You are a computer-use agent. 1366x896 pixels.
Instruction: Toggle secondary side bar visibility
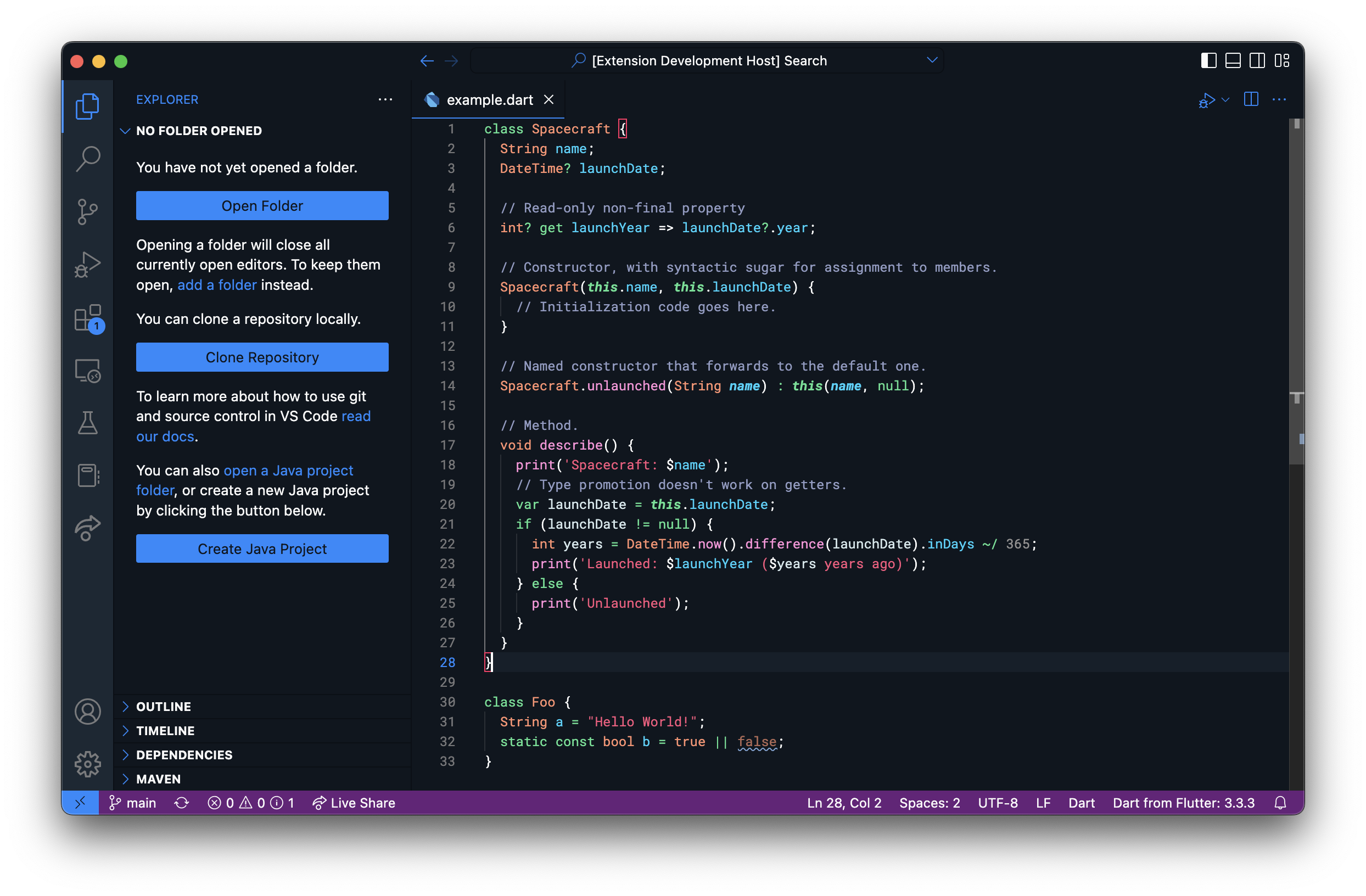(1257, 61)
